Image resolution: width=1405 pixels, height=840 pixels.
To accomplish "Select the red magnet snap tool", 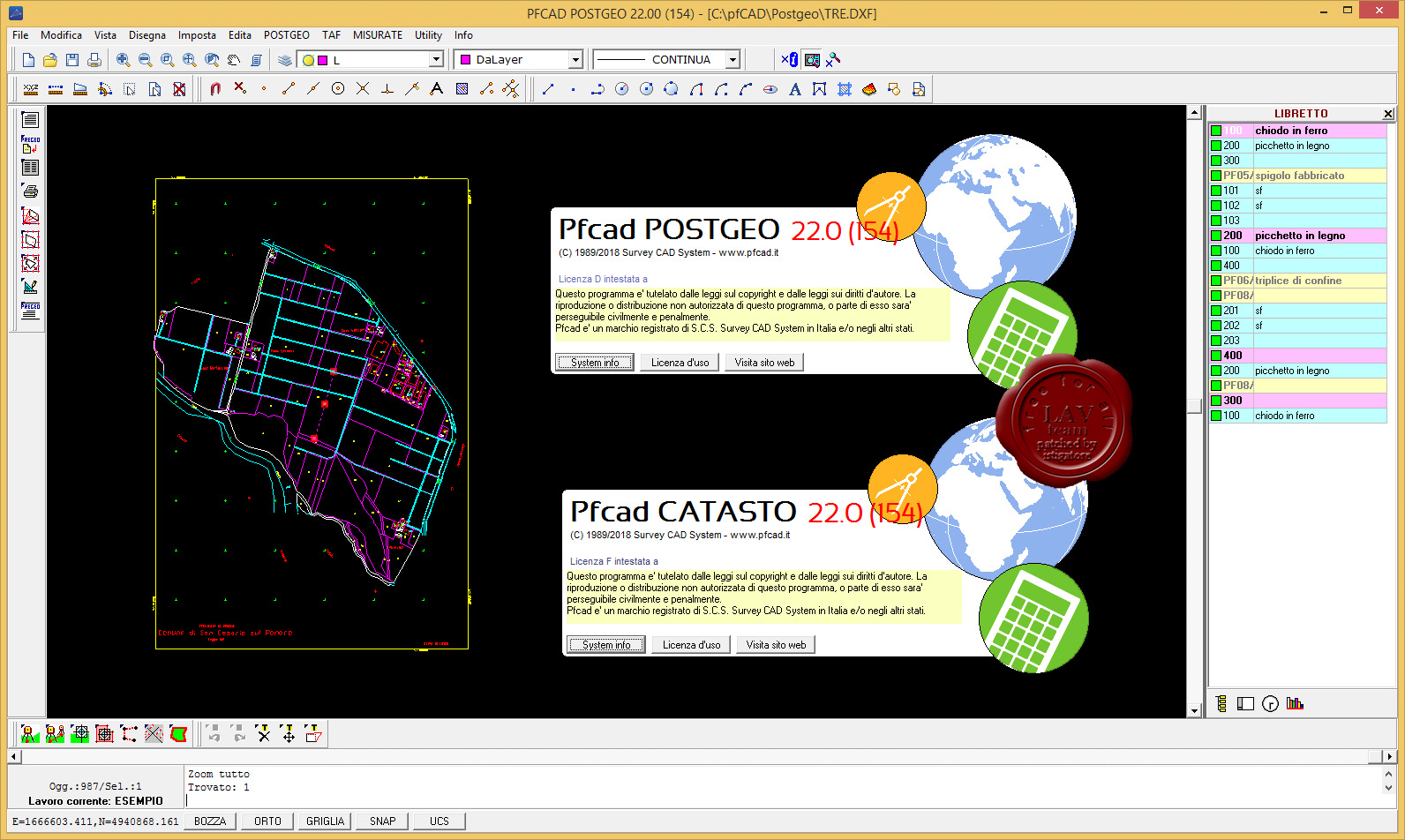I will click(x=215, y=89).
